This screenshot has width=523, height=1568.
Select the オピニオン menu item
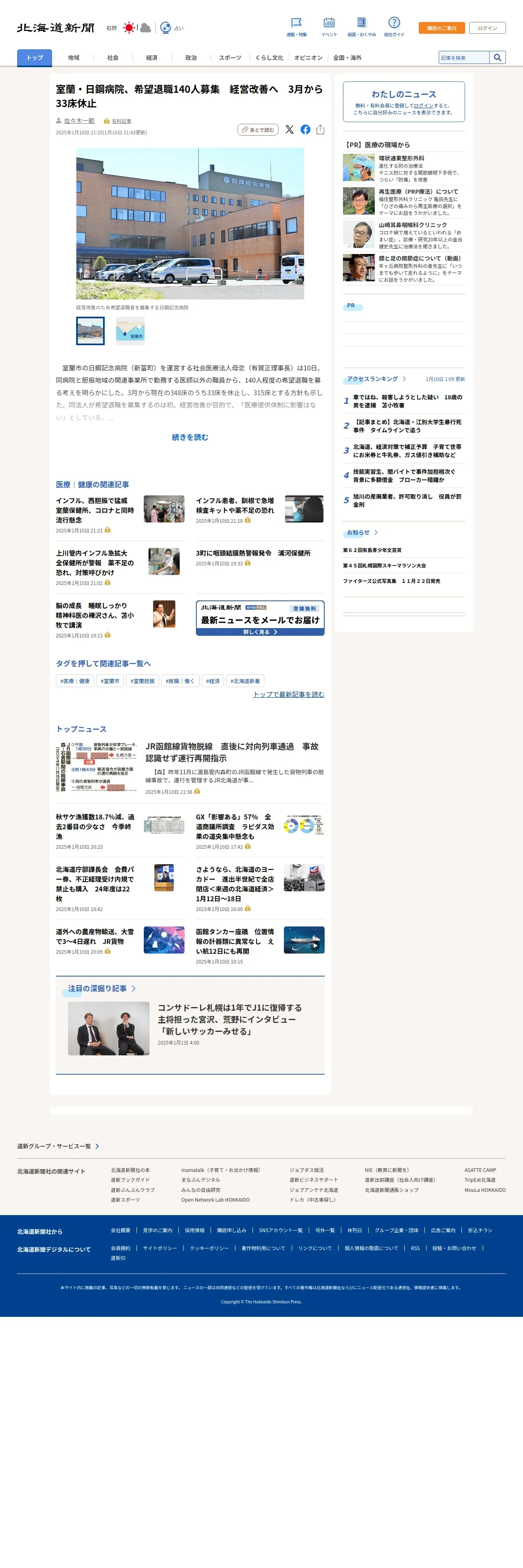(308, 58)
